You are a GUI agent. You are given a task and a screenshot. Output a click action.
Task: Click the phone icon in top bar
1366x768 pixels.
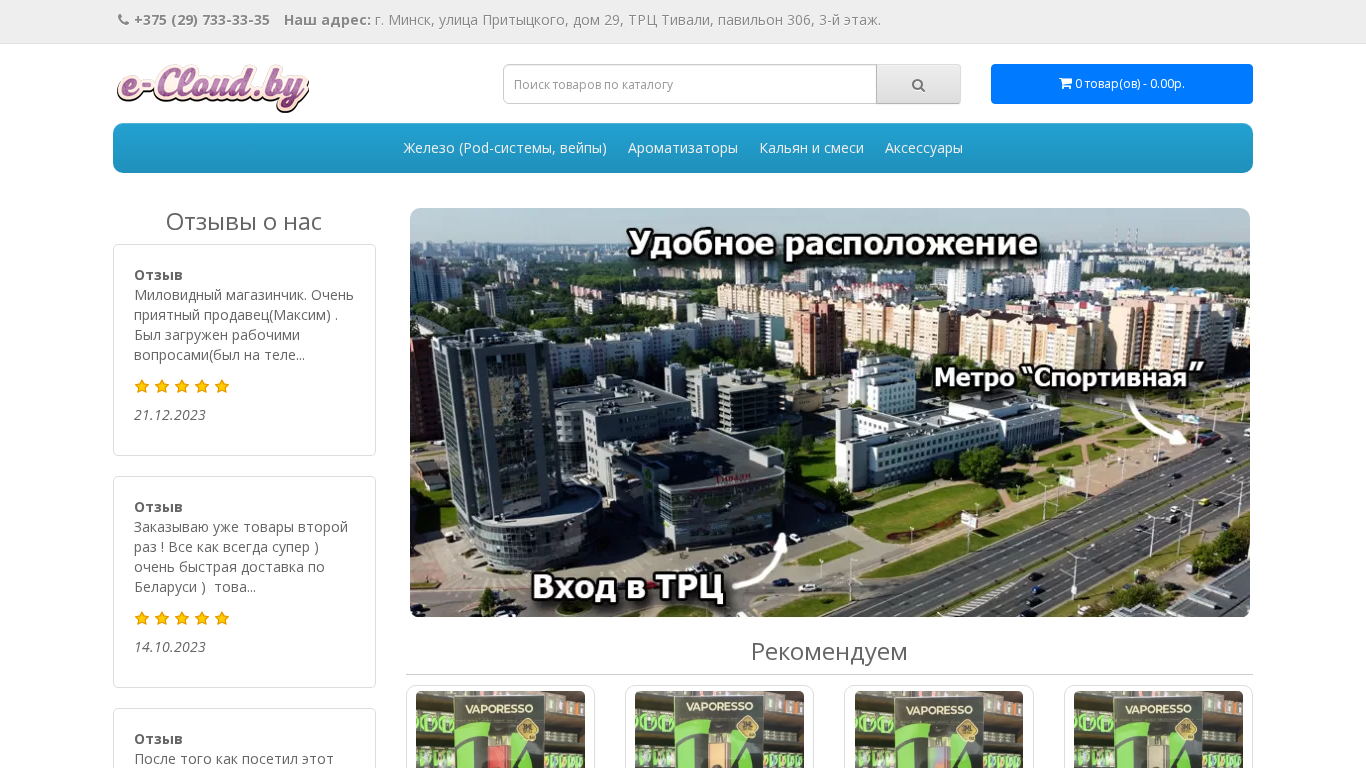[x=123, y=20]
